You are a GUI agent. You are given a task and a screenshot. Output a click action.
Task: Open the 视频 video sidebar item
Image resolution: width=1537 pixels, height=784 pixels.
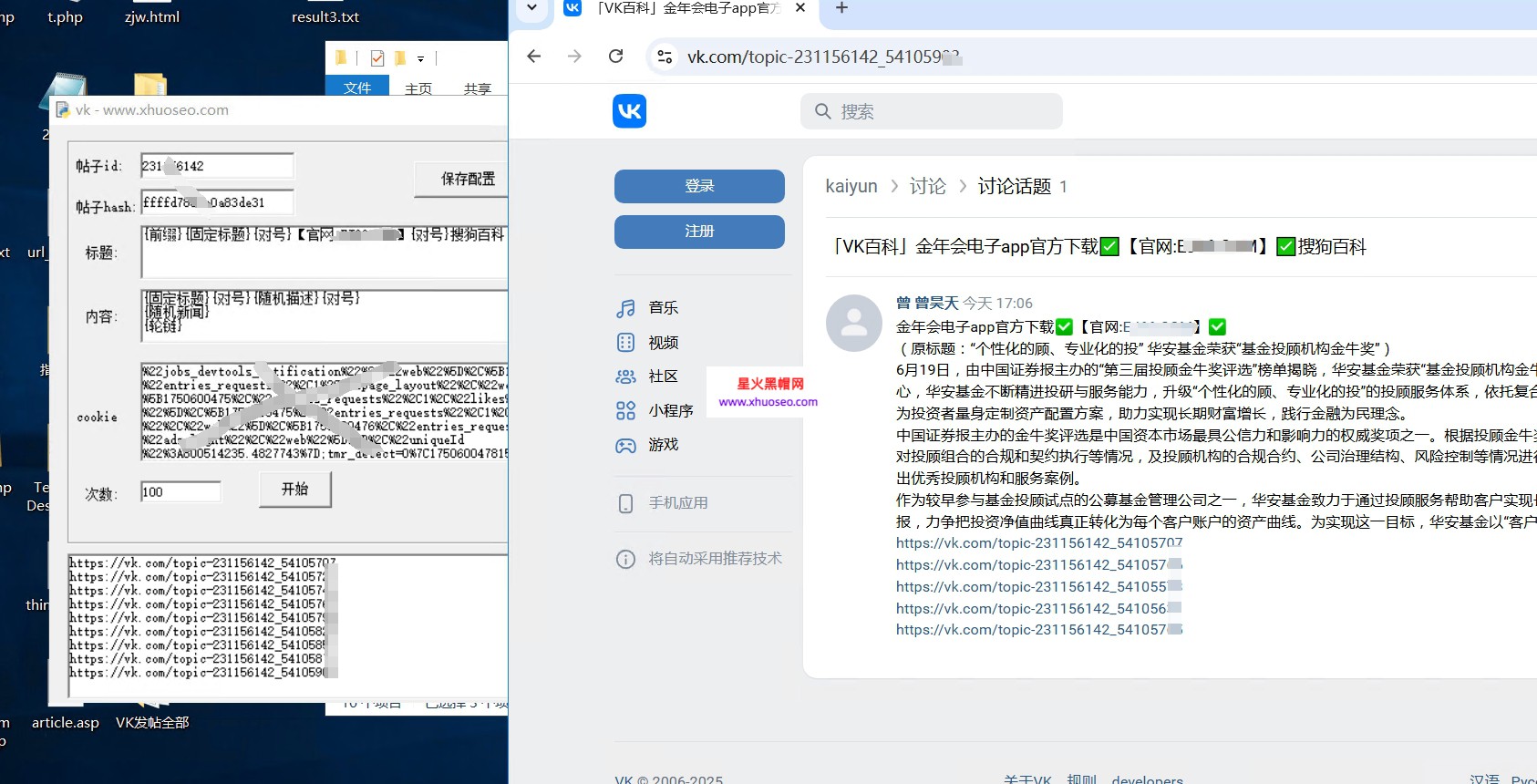pyautogui.click(x=647, y=343)
